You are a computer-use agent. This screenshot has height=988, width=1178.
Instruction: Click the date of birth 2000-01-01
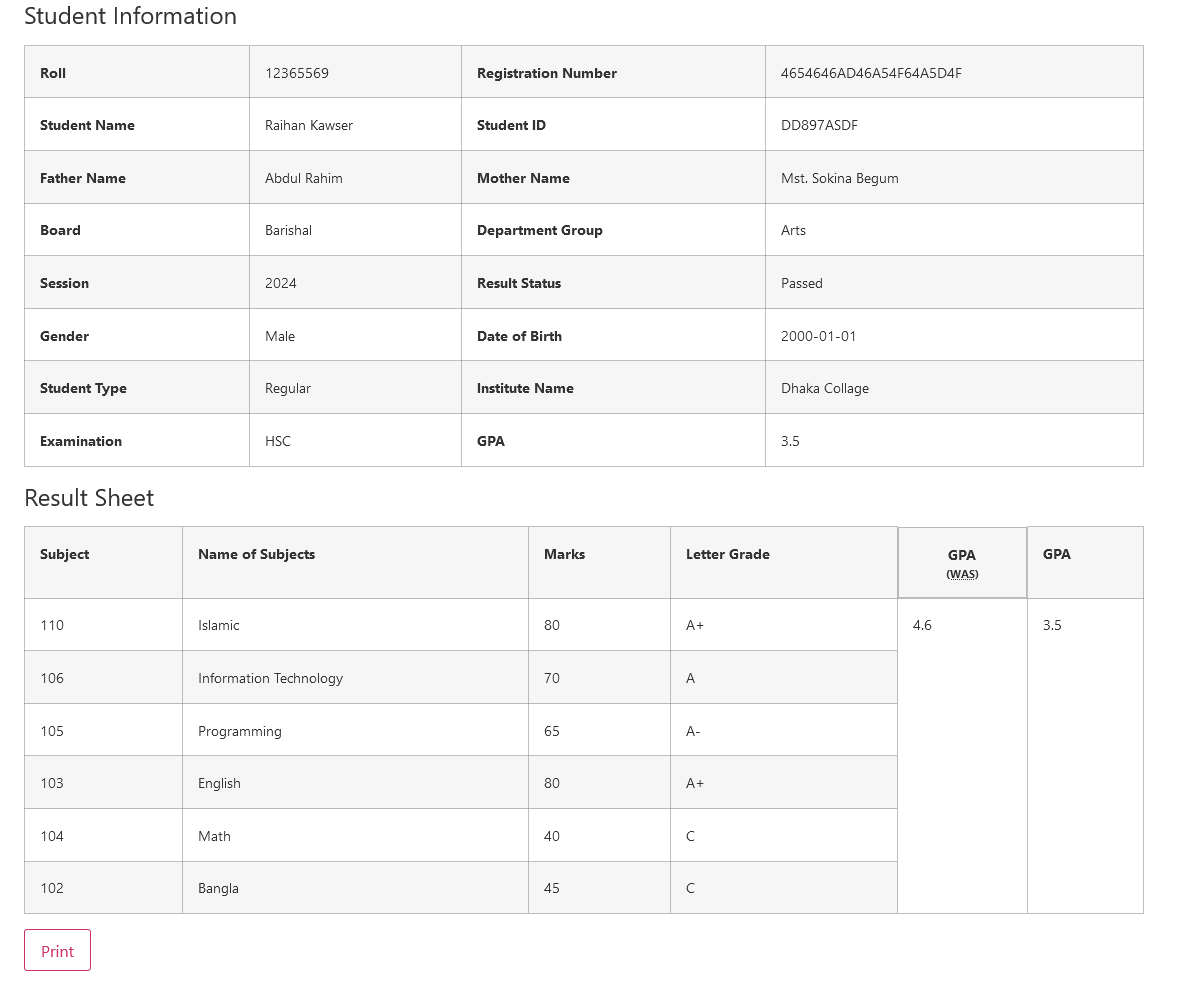click(x=819, y=336)
